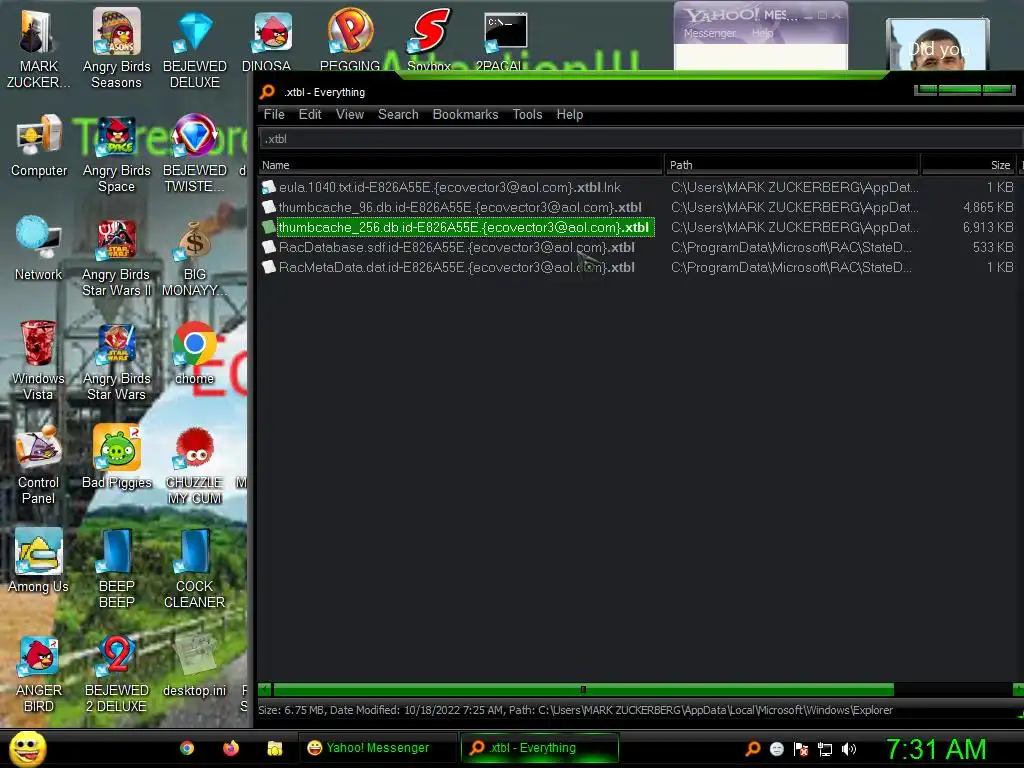Viewport: 1024px width, 768px height.
Task: Open the Search menu in Everything
Action: pos(398,114)
